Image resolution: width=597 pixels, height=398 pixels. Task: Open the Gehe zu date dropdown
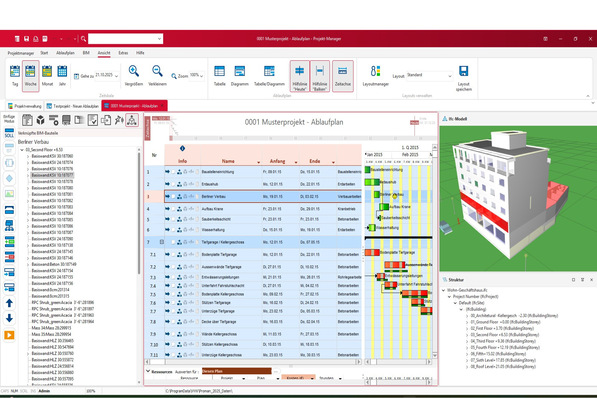point(117,76)
